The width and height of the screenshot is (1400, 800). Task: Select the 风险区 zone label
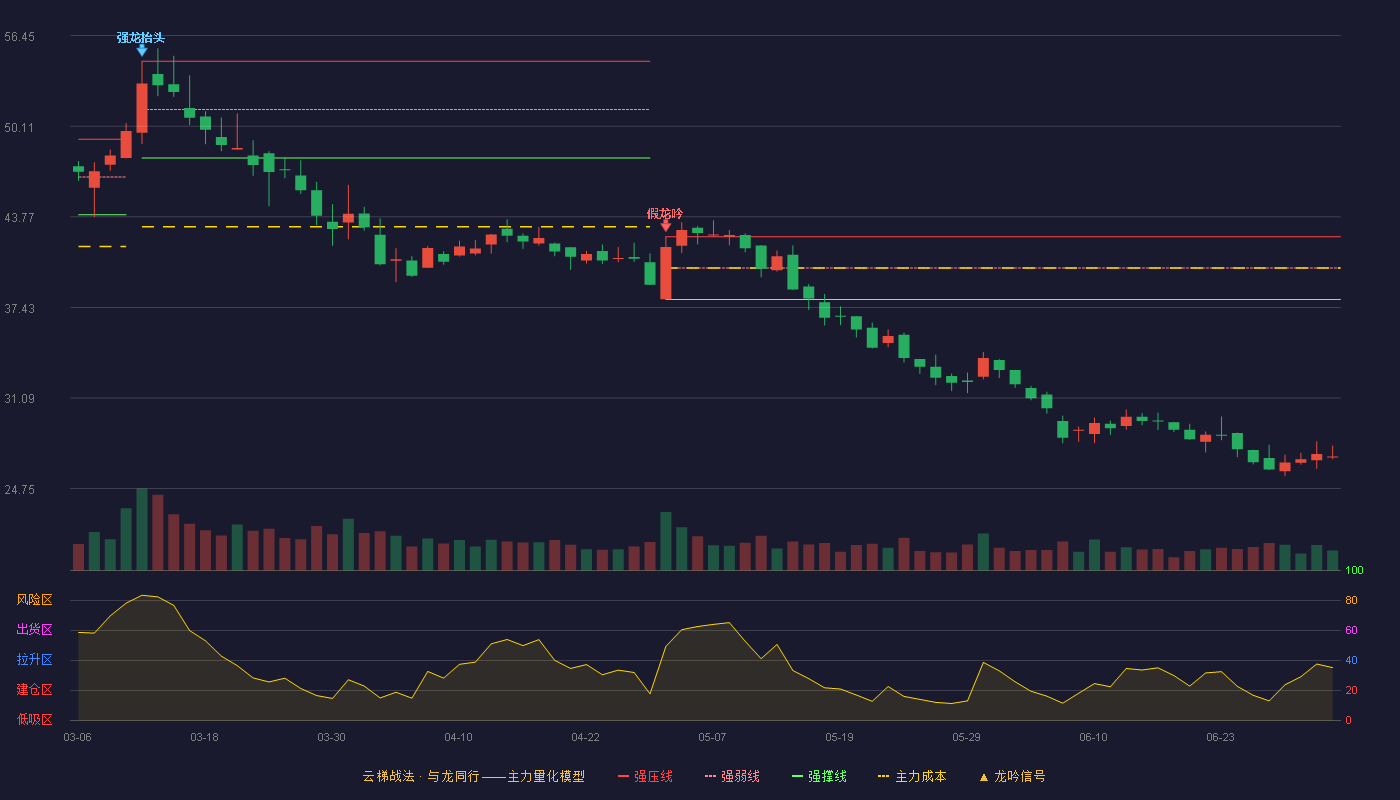click(x=34, y=600)
